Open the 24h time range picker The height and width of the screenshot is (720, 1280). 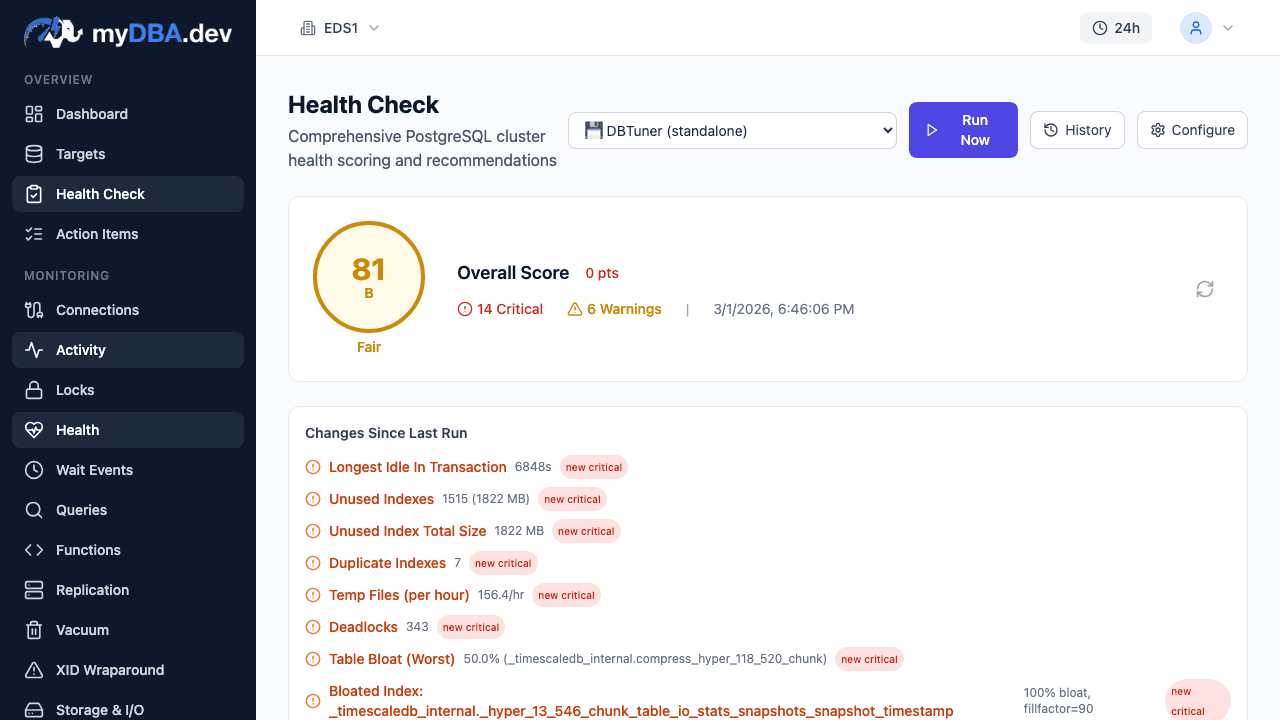click(x=1116, y=28)
